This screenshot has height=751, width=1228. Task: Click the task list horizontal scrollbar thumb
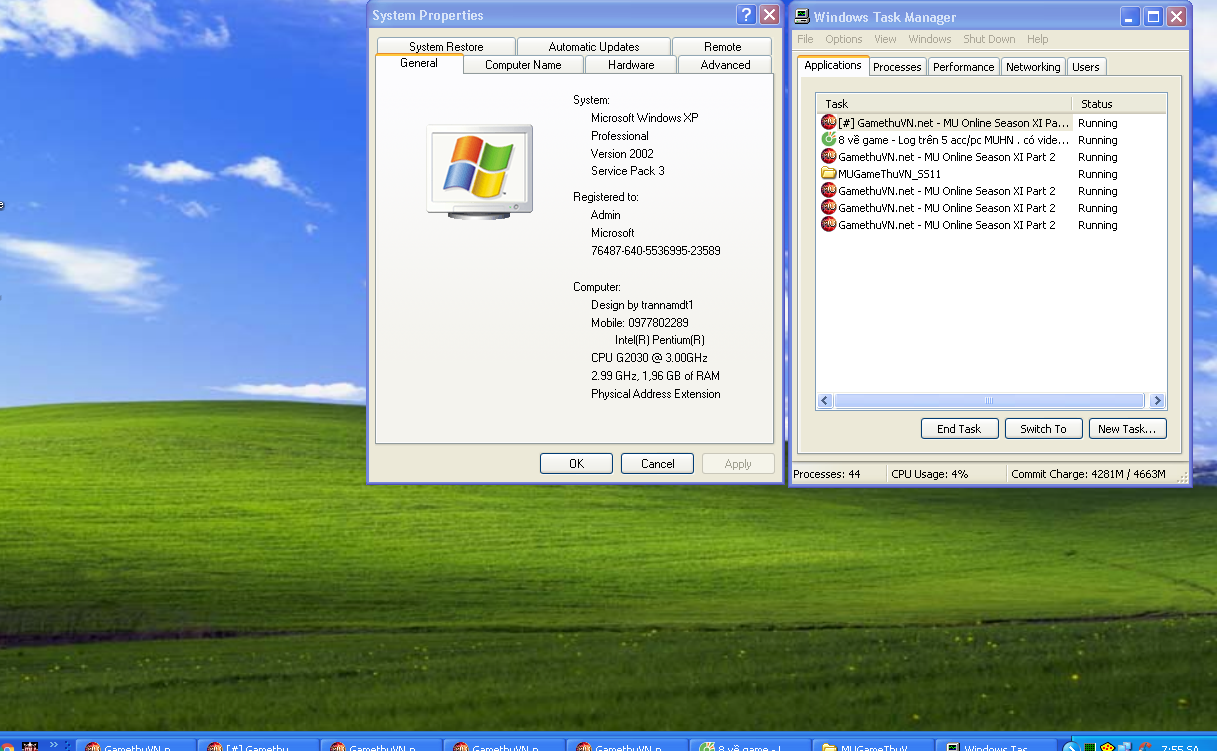[988, 401]
